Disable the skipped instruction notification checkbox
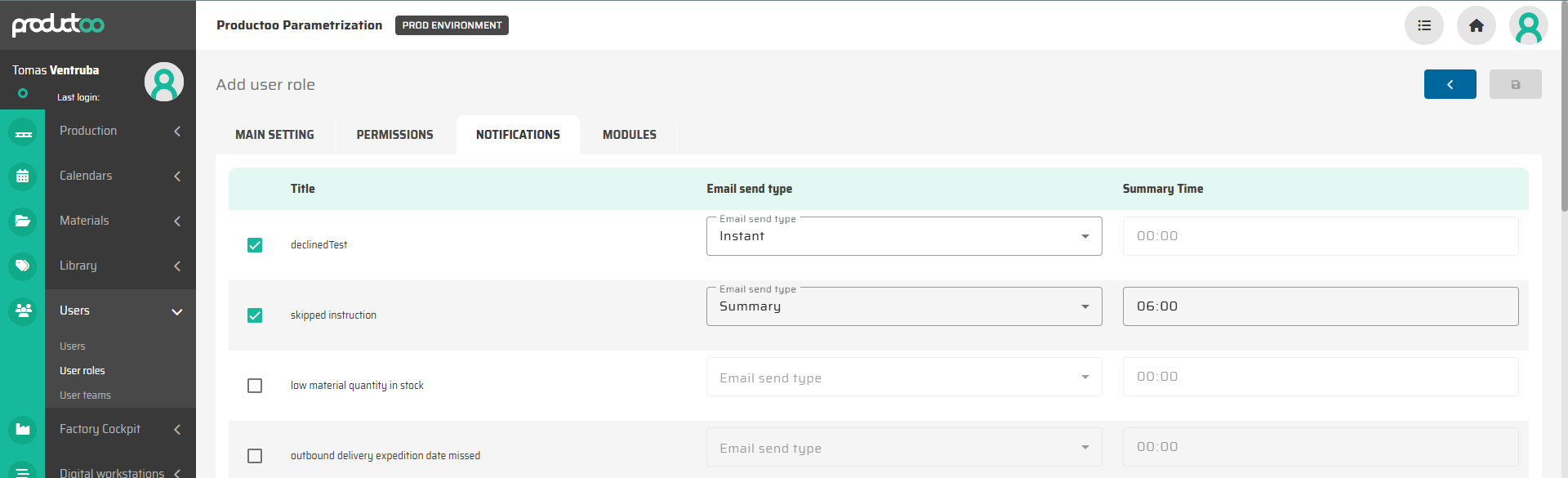Image resolution: width=1568 pixels, height=478 pixels. coord(255,315)
